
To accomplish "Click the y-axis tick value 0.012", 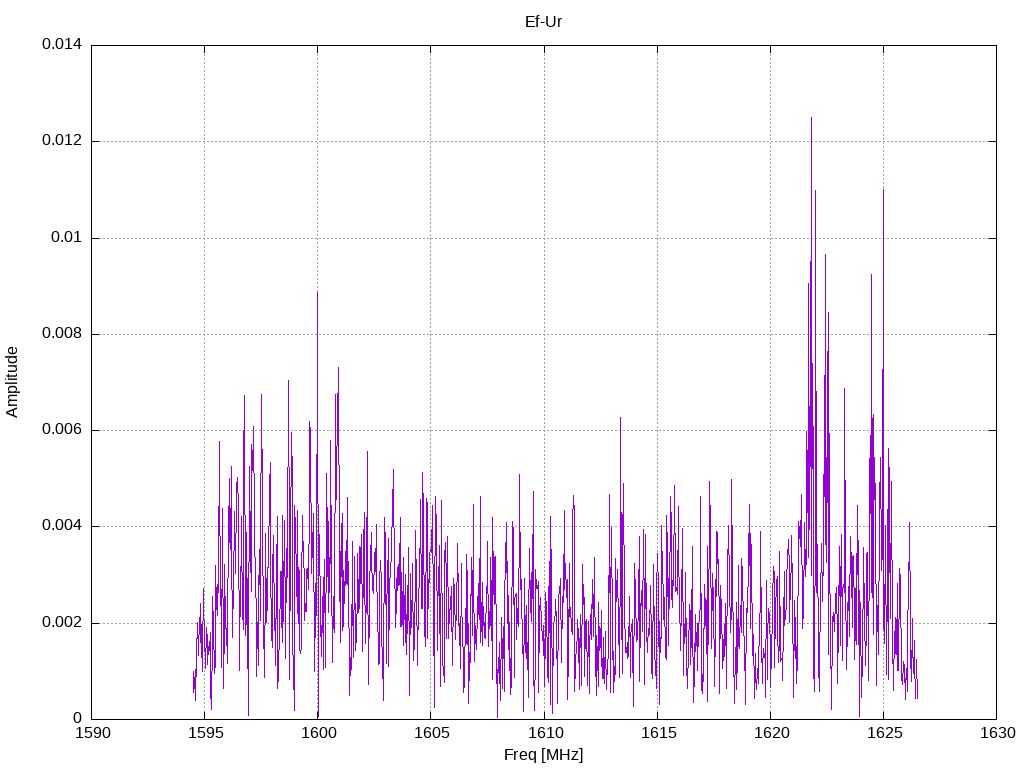I will click(62, 140).
